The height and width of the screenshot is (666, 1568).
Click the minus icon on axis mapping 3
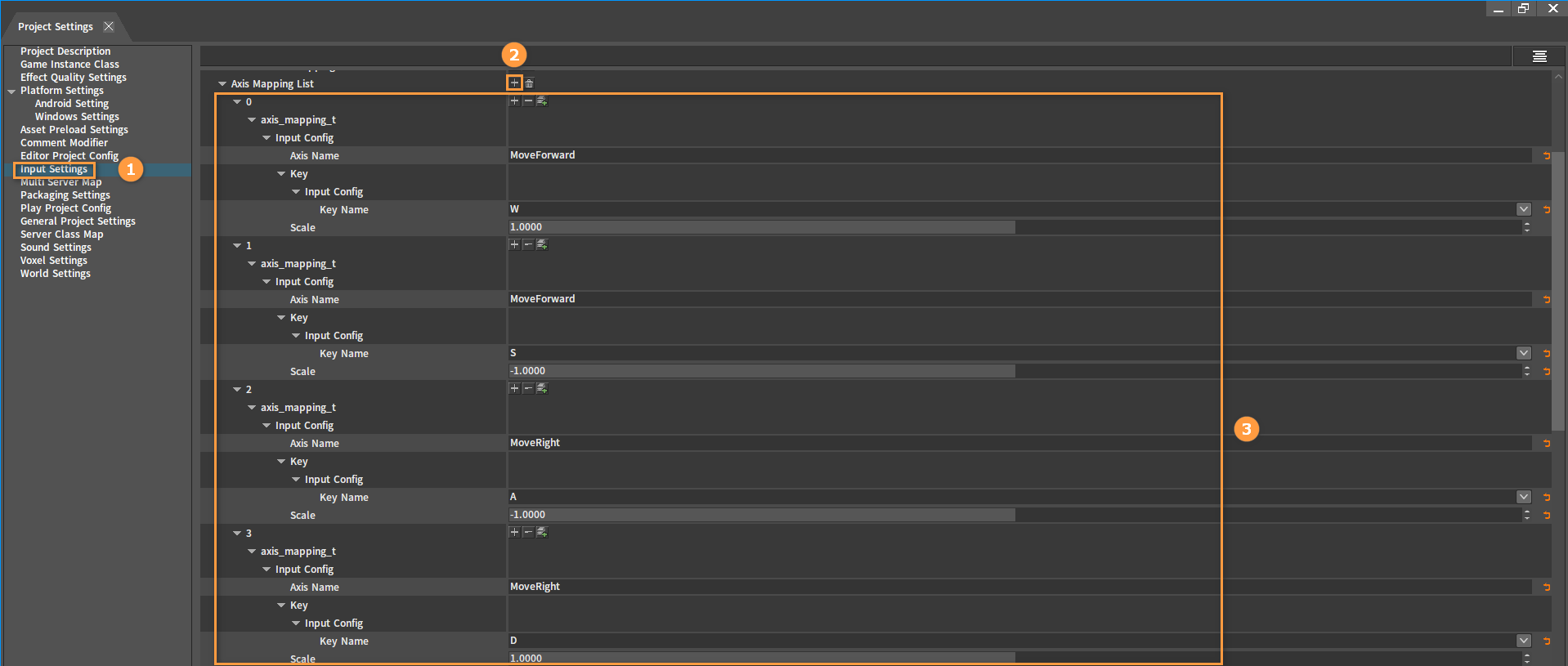pos(528,533)
